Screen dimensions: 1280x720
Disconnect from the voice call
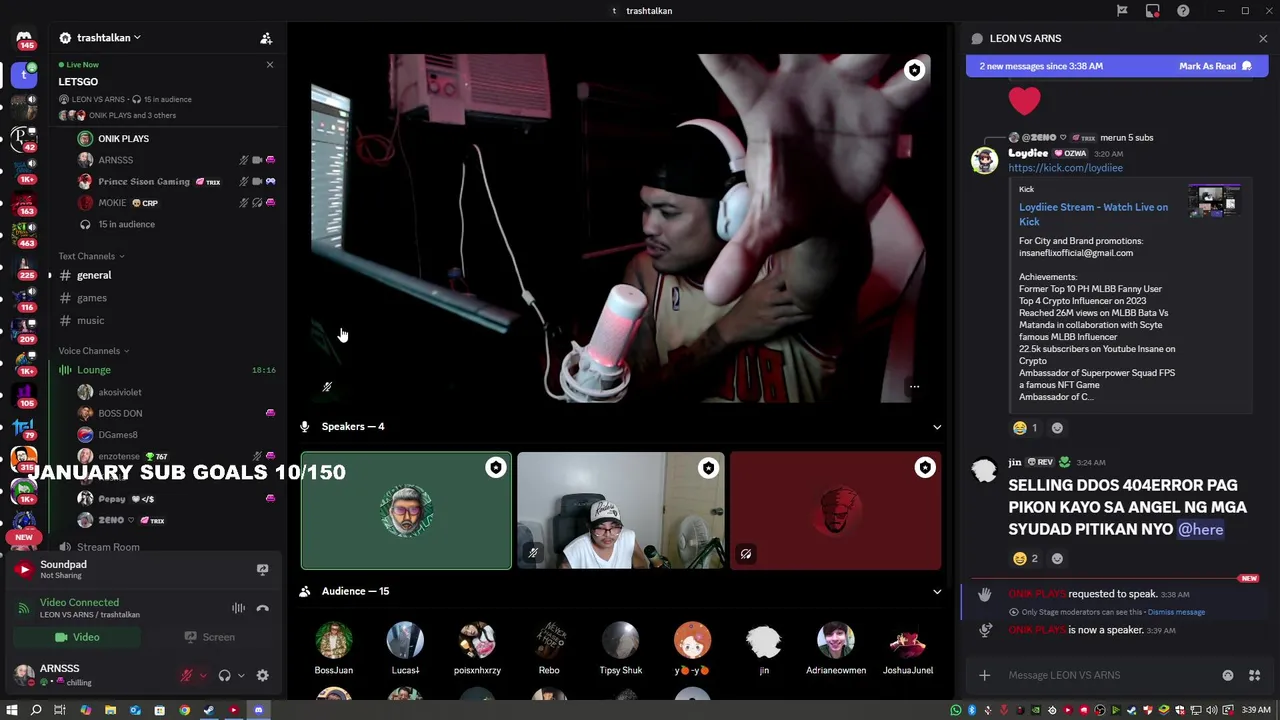(x=262, y=608)
